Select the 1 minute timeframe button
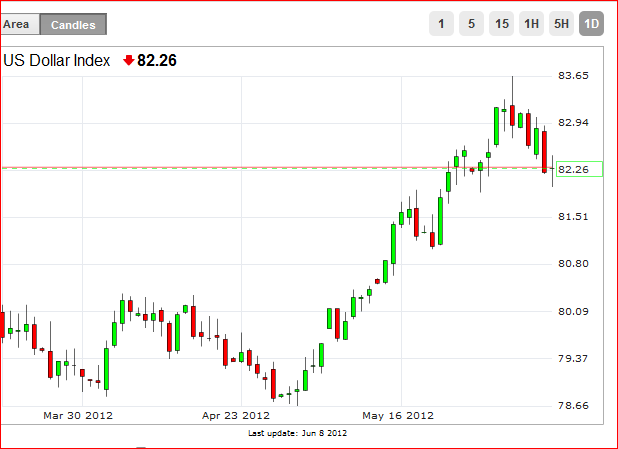The image size is (618, 449). (x=441, y=24)
